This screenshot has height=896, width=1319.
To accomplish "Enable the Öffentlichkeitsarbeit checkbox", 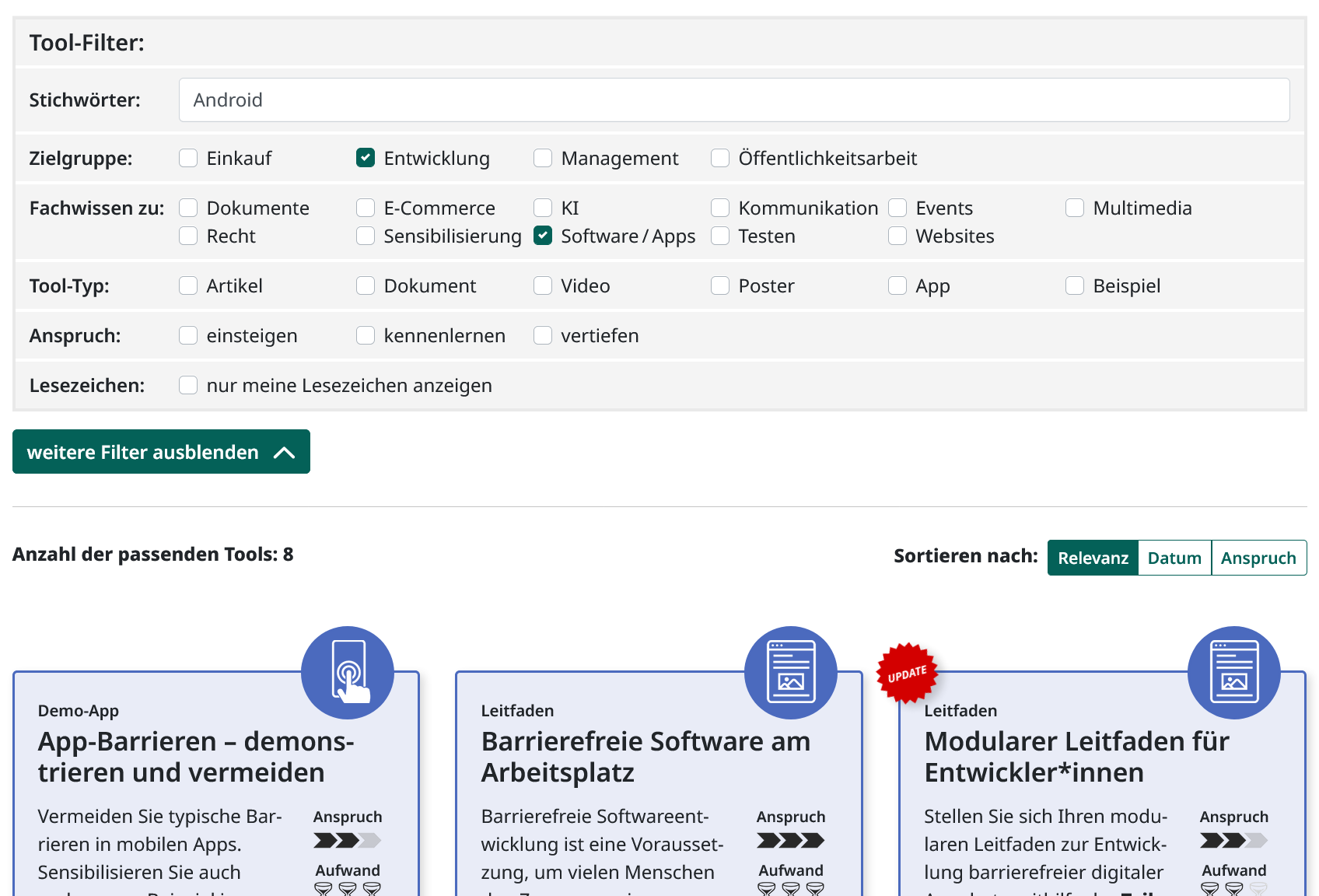I will click(x=720, y=158).
